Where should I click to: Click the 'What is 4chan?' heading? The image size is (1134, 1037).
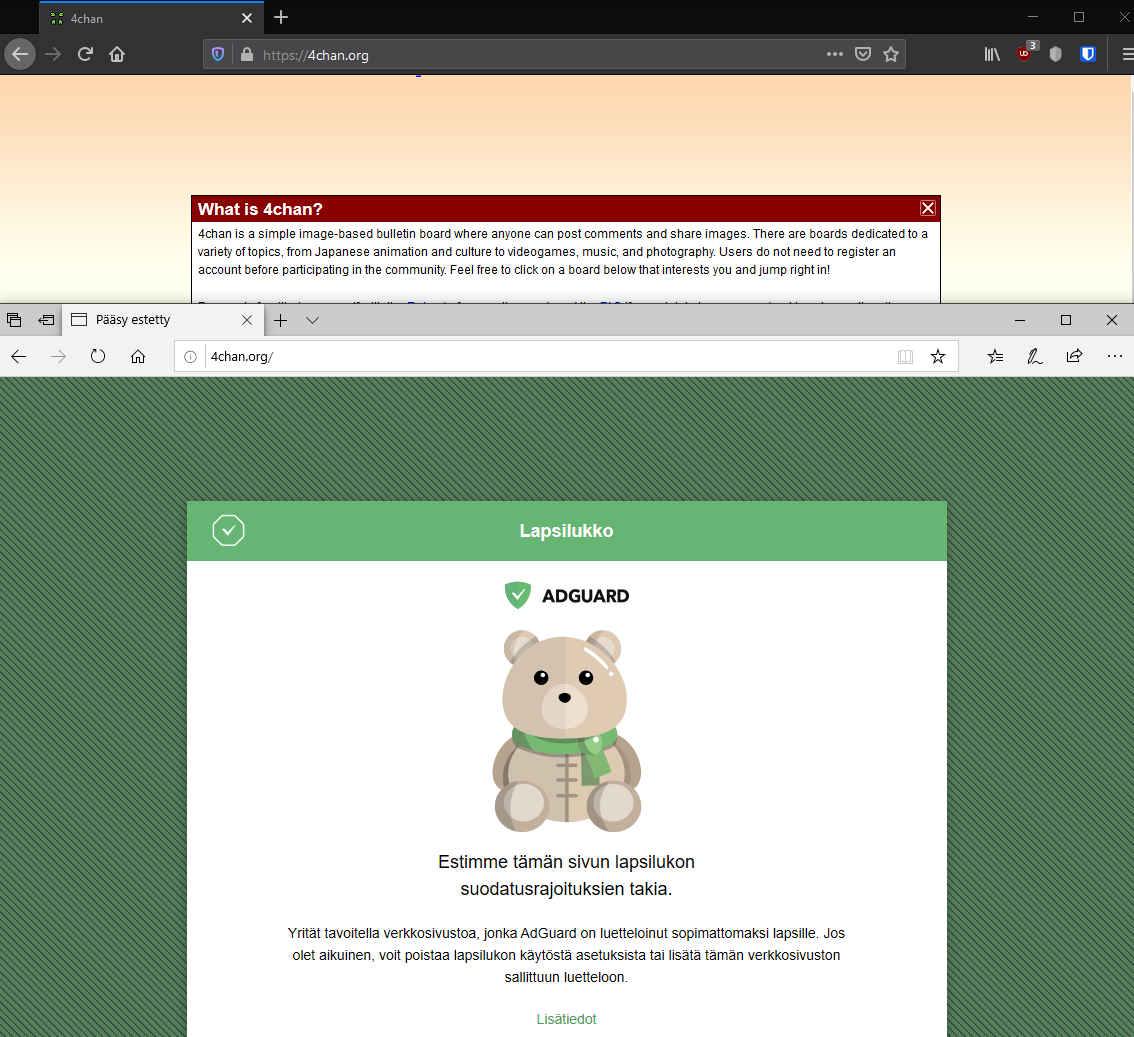[x=260, y=209]
